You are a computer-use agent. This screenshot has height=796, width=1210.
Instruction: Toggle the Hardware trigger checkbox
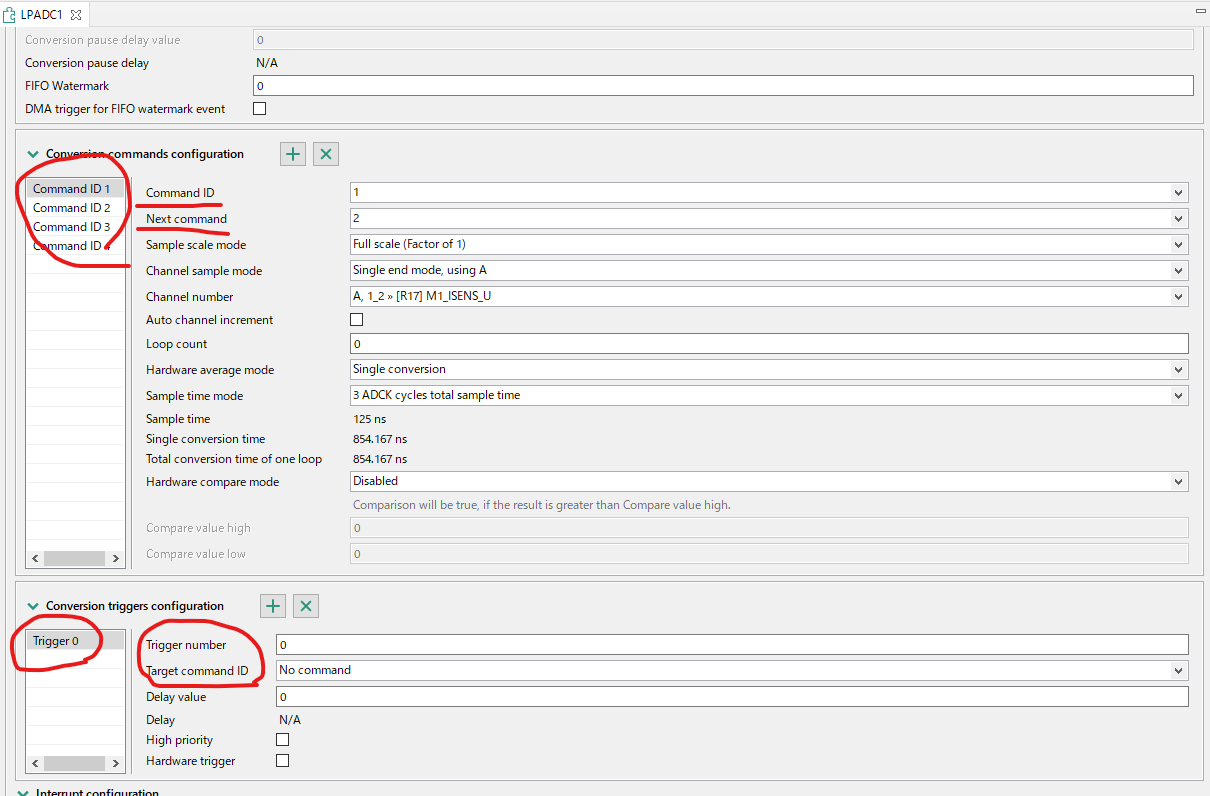[282, 760]
